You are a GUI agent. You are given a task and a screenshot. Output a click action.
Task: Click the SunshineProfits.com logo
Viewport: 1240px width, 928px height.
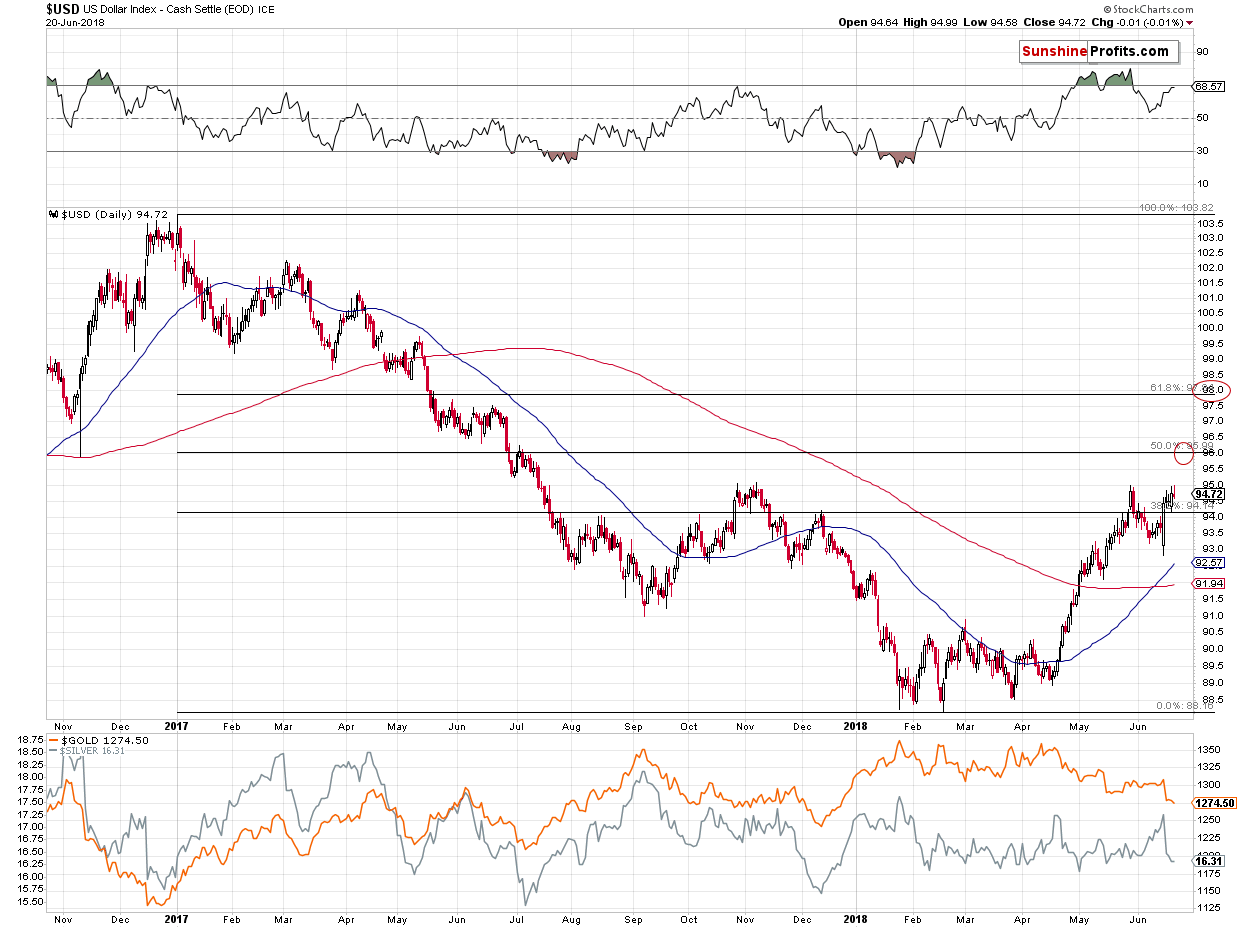1095,52
